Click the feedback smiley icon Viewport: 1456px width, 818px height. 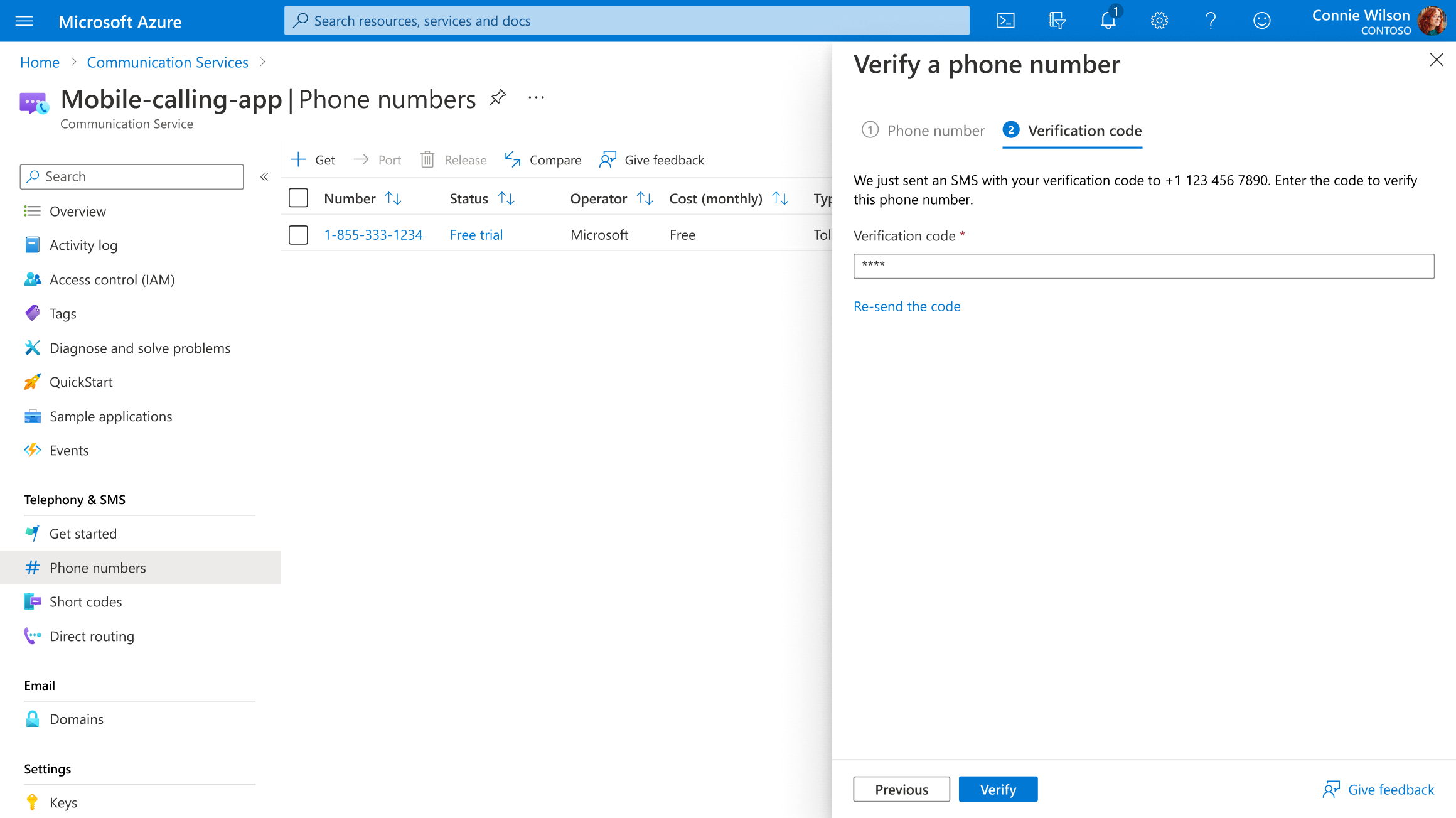(1261, 21)
